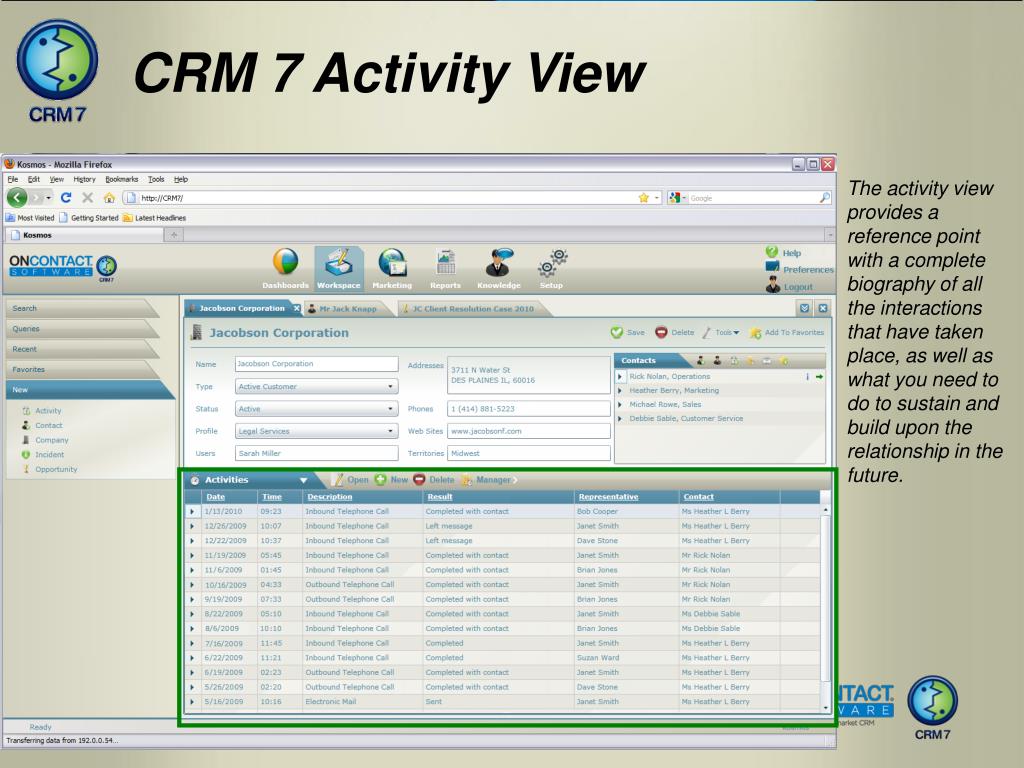Create a New activity
1024x768 pixels.
392,480
